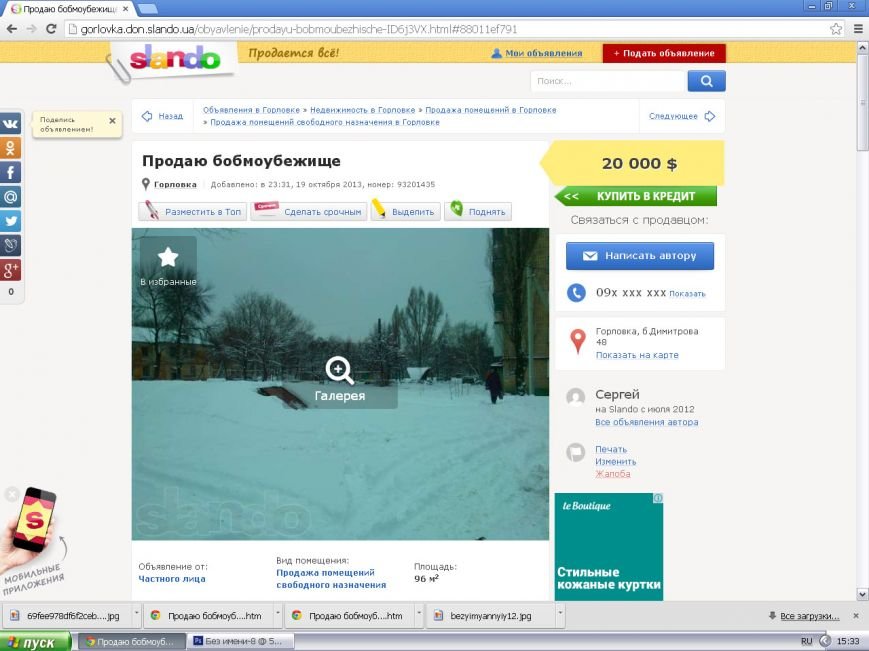Image resolution: width=869 pixels, height=651 pixels.
Task: Share on LiveJournal pencil icon
Action: (11, 245)
